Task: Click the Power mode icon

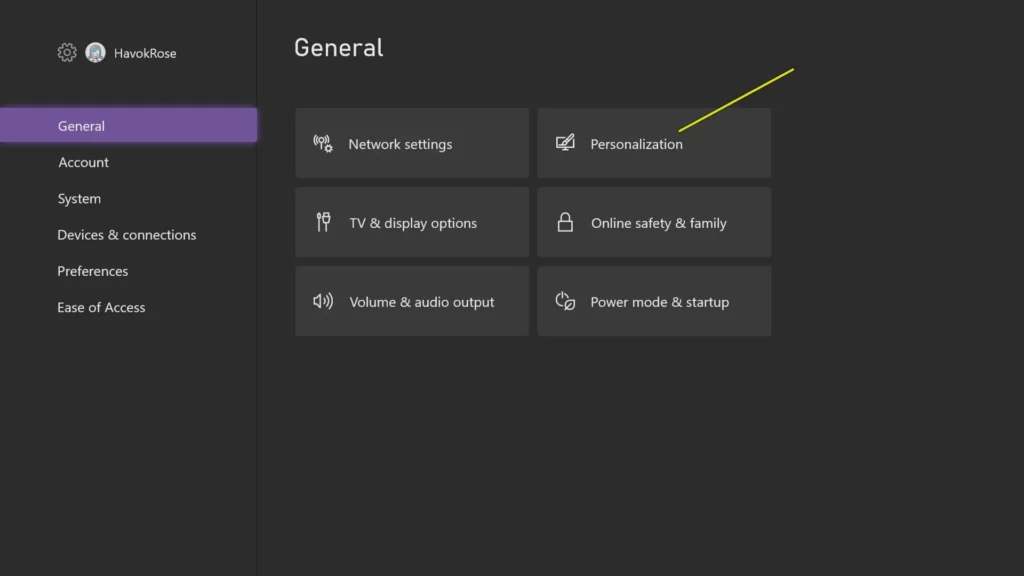Action: [x=565, y=301]
